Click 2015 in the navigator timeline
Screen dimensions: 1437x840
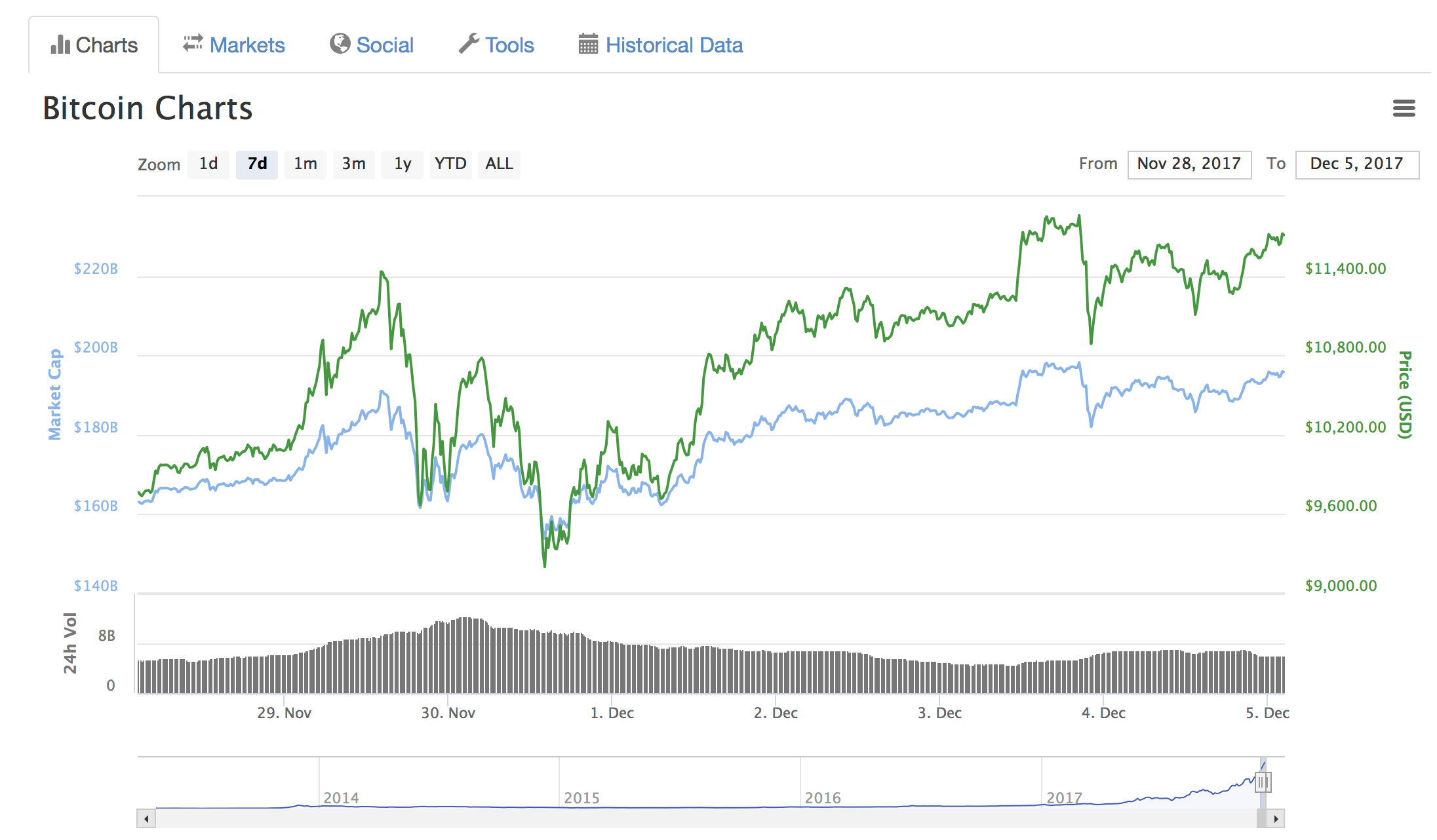581,798
